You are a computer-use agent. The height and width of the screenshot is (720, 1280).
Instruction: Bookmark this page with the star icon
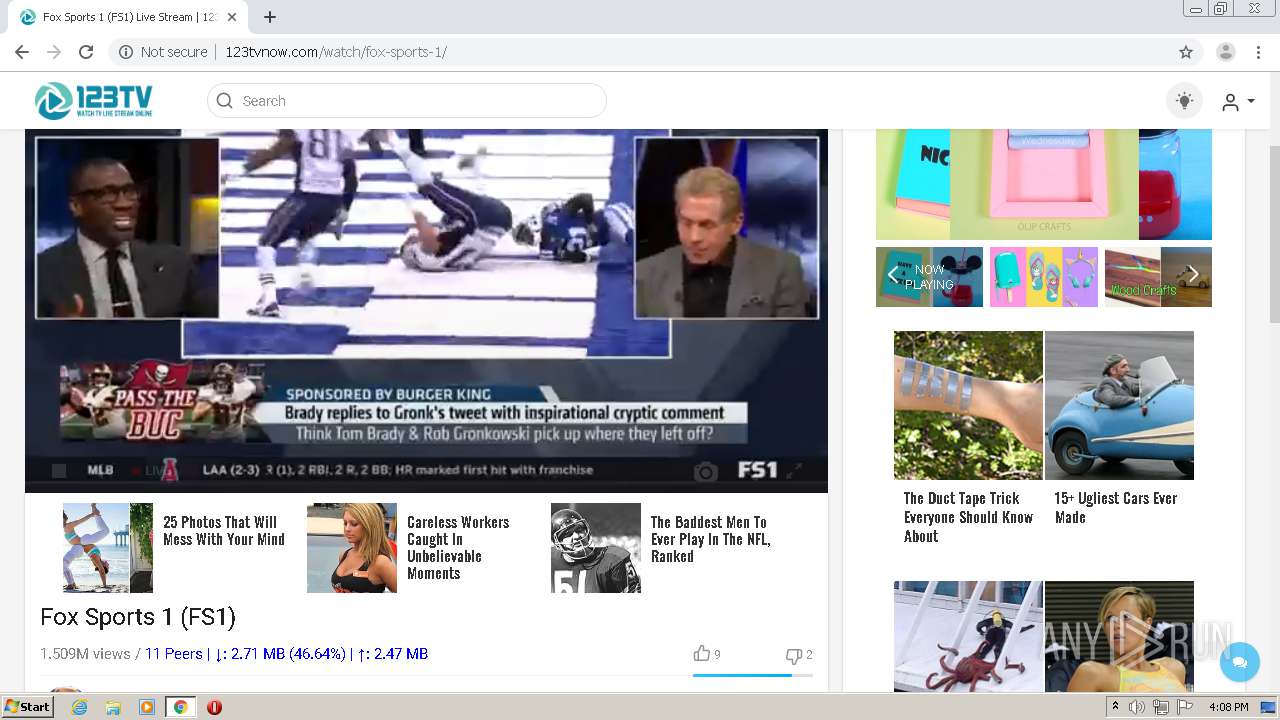point(1186,52)
